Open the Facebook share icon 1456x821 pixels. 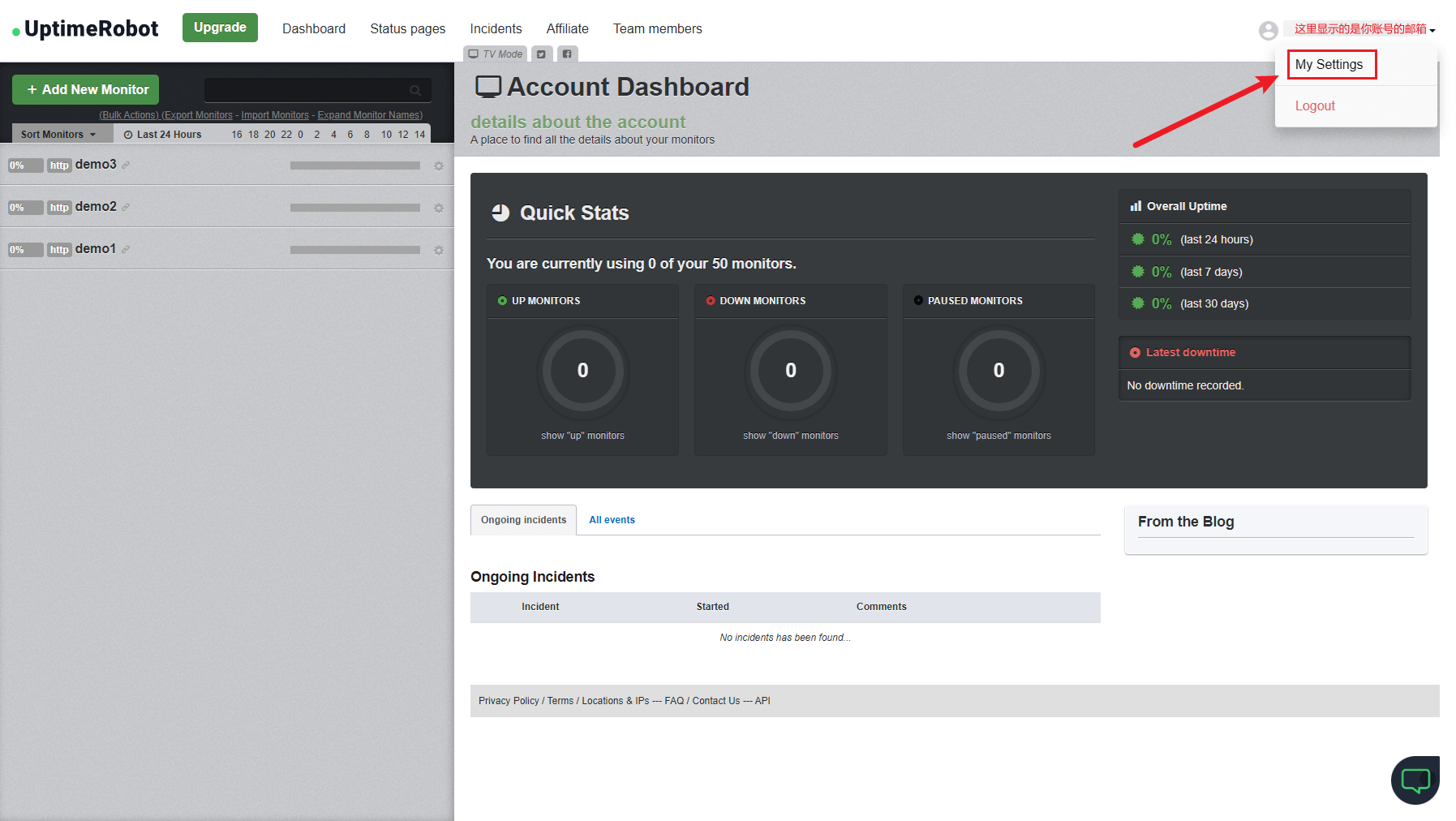(x=567, y=54)
